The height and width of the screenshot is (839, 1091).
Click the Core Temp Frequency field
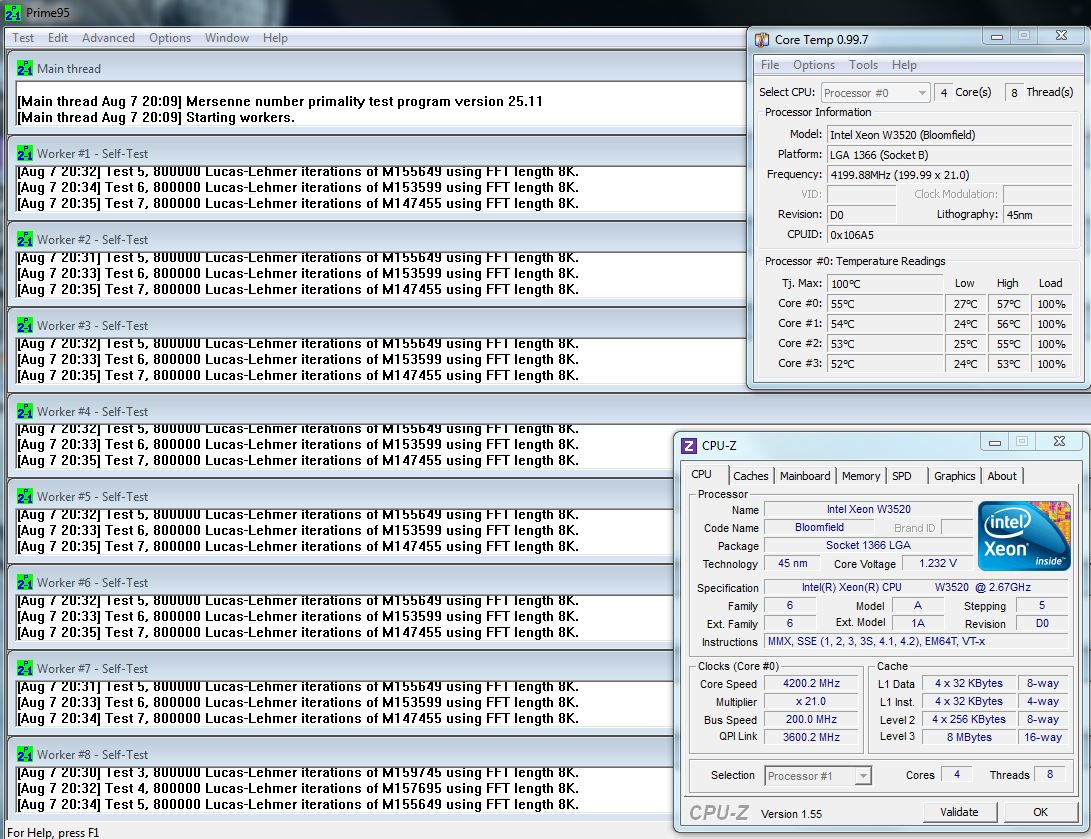pyautogui.click(x=949, y=175)
